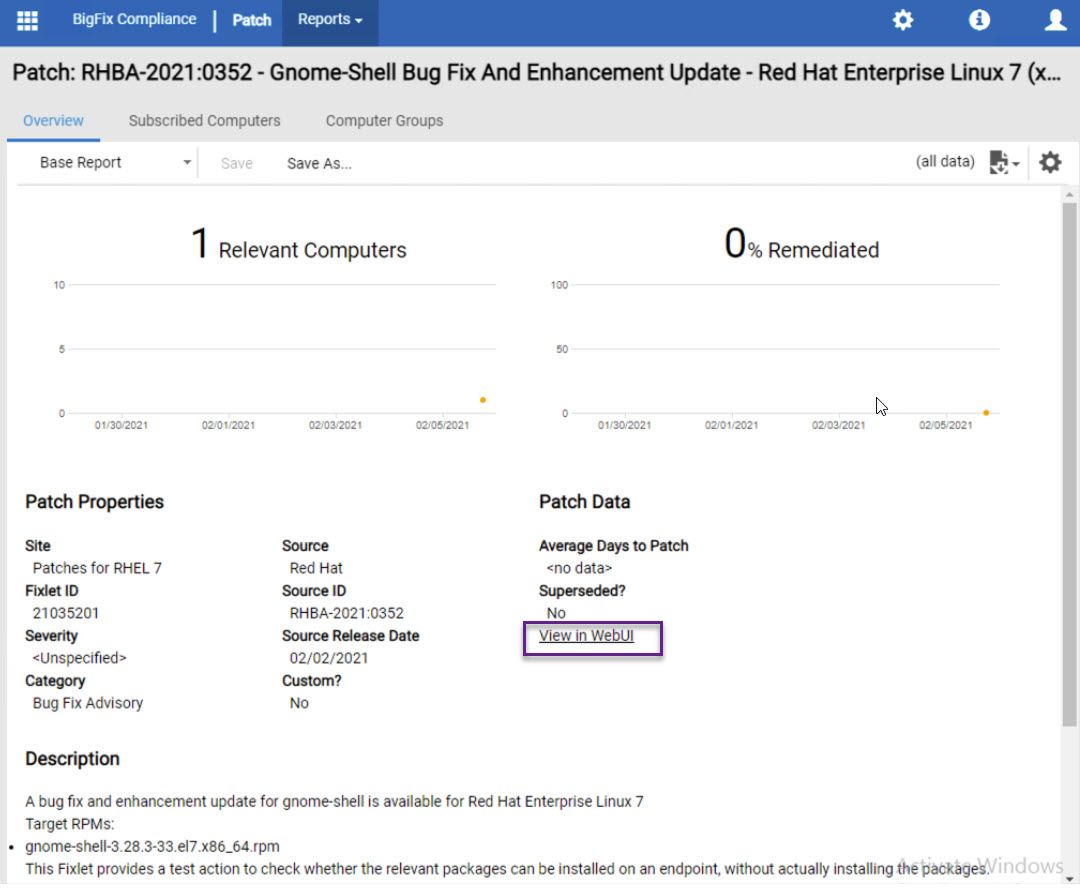Click the Description heading
The image size is (1080, 888).
72,758
